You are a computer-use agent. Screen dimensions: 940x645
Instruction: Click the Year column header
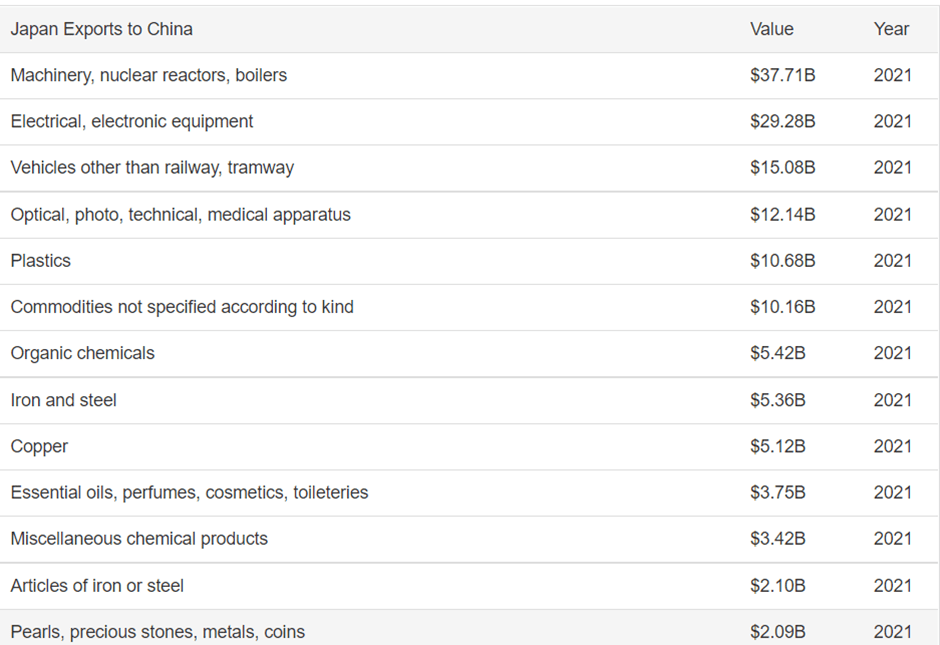pos(891,29)
